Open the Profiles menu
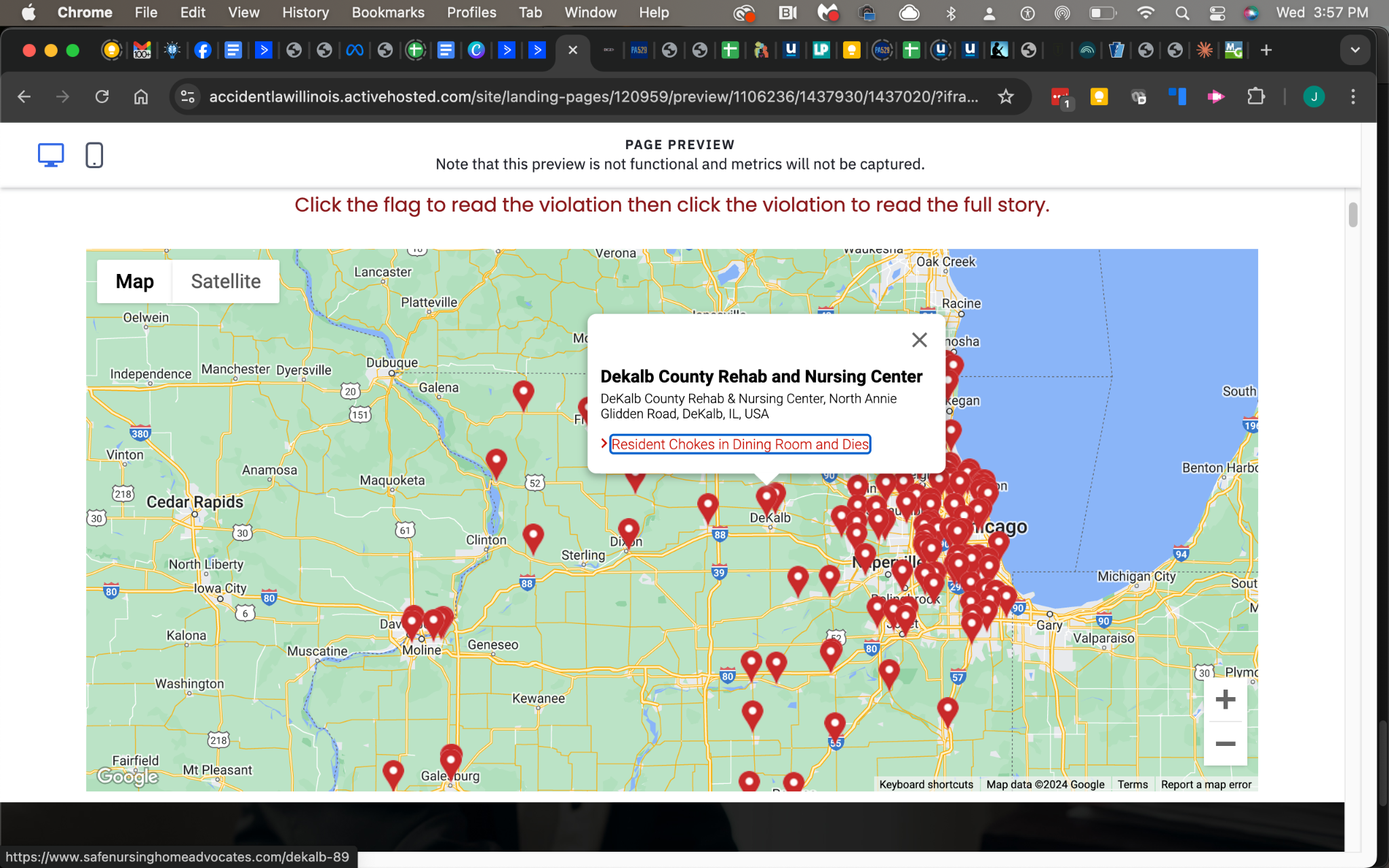Screen dimensions: 1389x868 click(471, 12)
